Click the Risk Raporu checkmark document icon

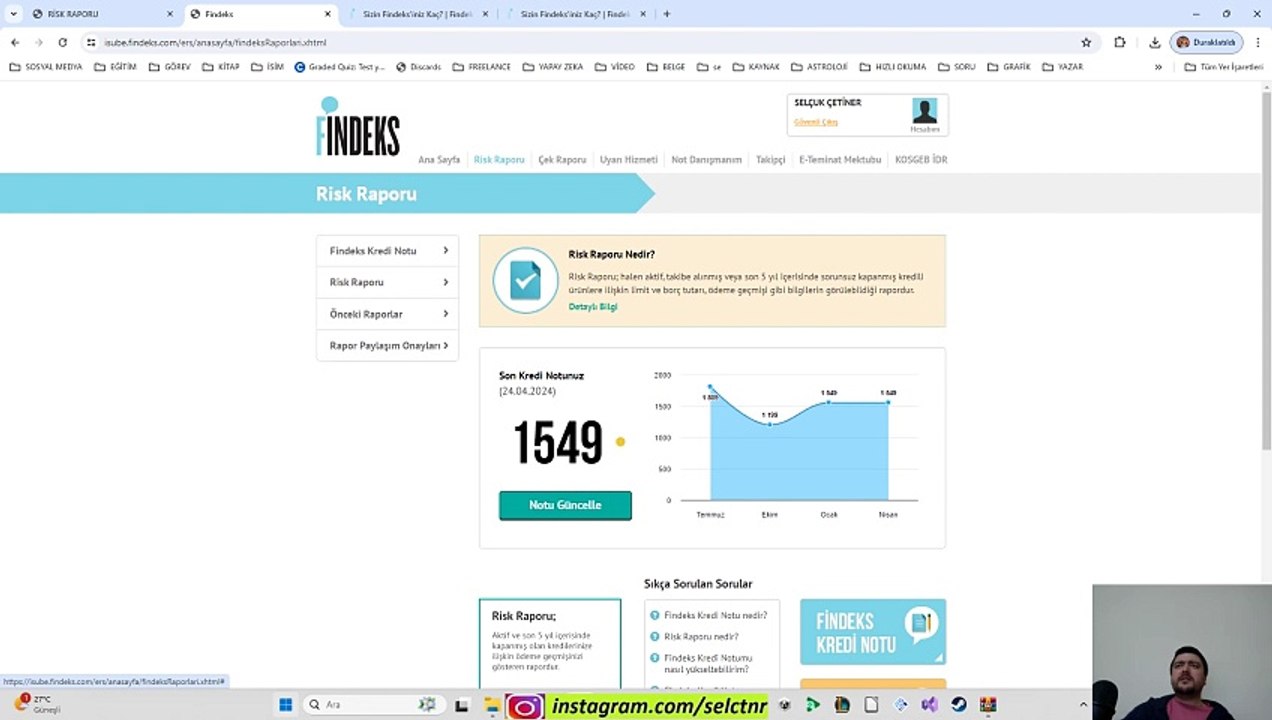coord(525,281)
